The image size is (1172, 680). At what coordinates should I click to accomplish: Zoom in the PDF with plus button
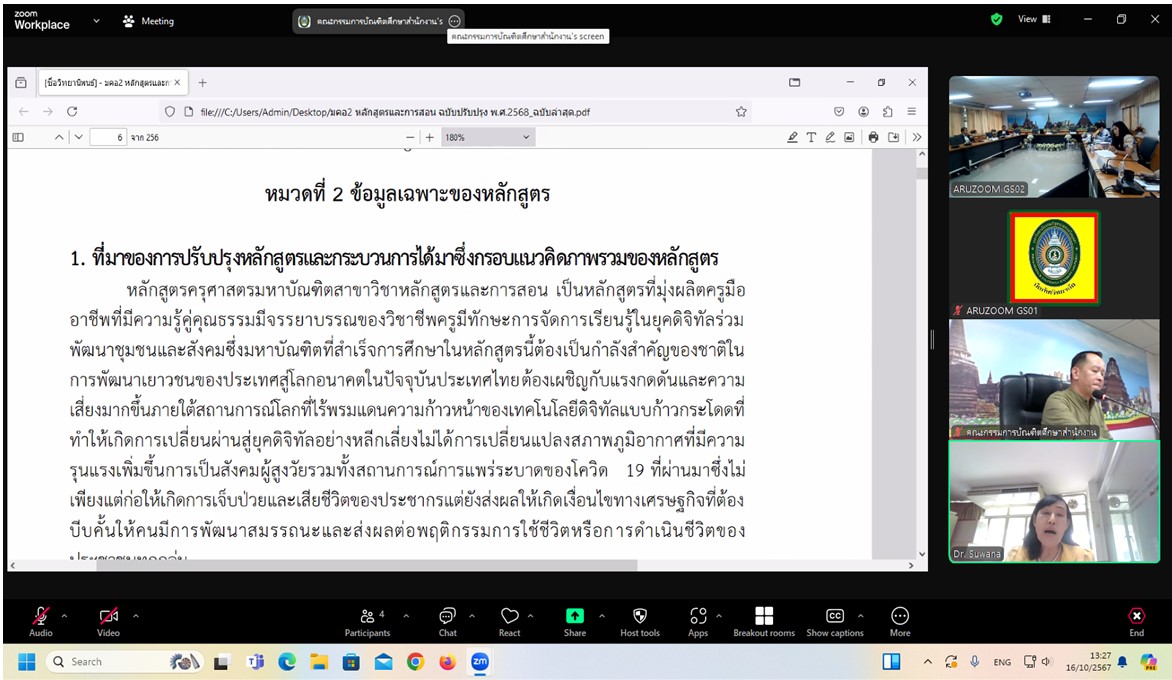[x=430, y=137]
